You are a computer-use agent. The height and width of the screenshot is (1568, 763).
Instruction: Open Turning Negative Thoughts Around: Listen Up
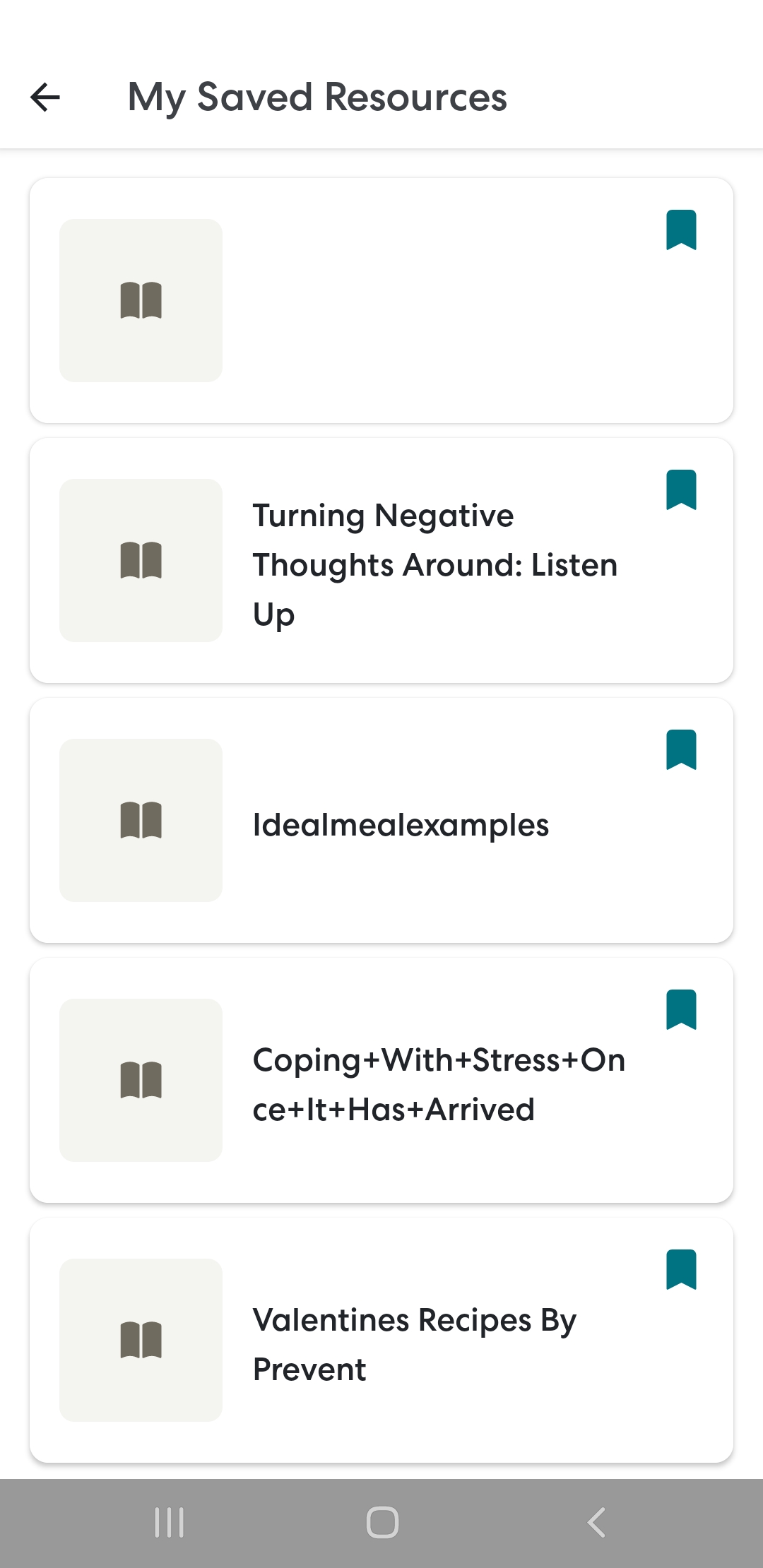coord(435,565)
